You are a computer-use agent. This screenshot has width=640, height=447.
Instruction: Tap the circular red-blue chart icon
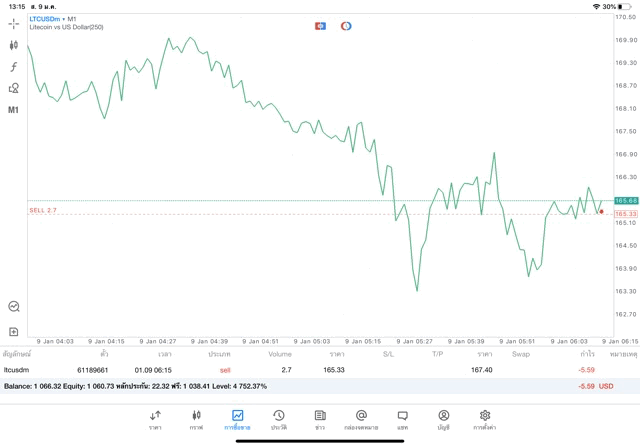[346, 25]
